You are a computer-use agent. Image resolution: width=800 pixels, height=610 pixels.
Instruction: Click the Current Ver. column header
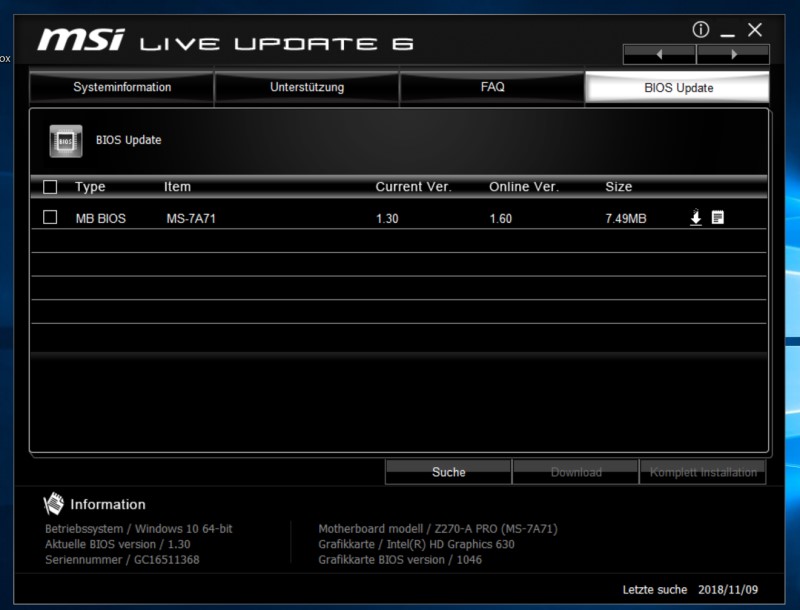(x=413, y=187)
